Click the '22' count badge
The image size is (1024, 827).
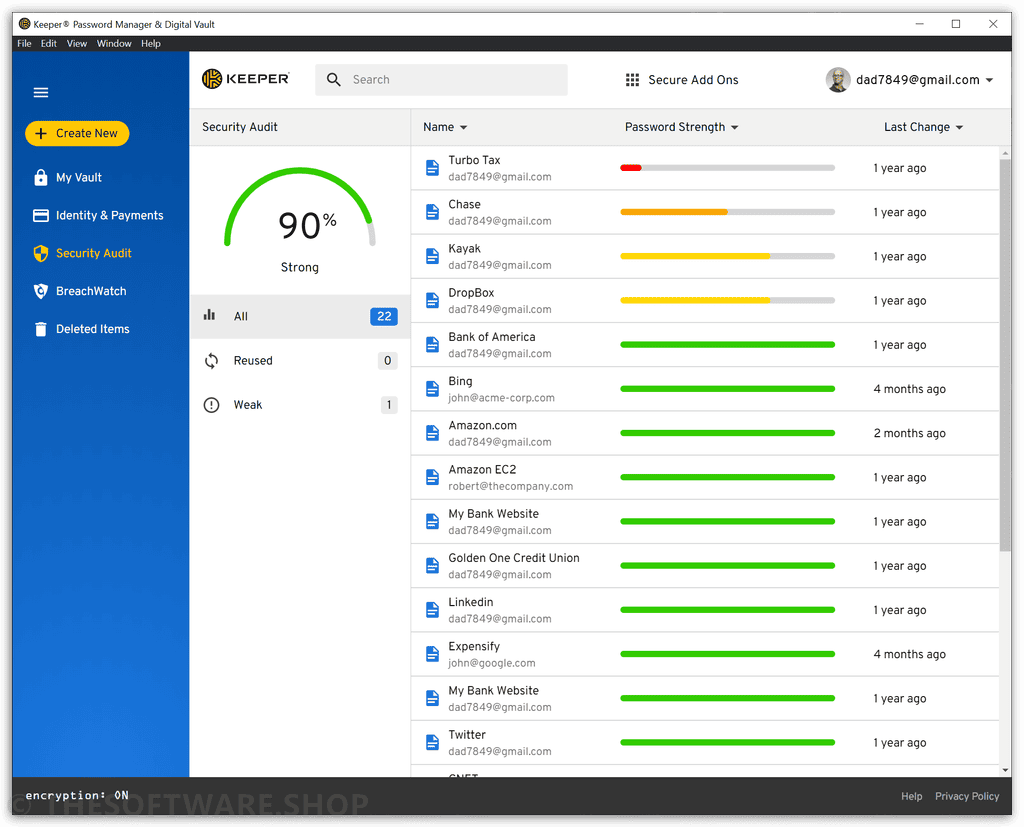pyautogui.click(x=384, y=316)
